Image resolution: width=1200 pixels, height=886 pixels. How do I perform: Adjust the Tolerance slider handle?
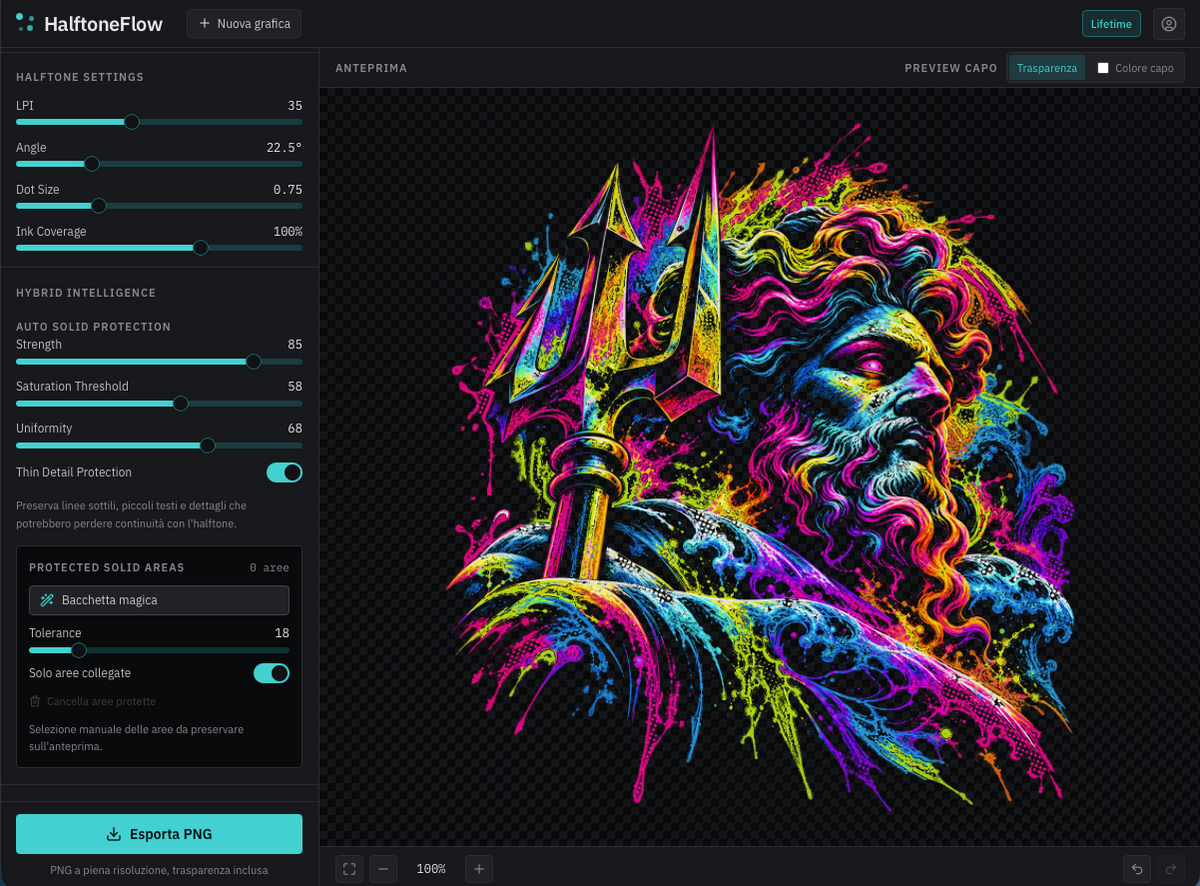pos(79,650)
